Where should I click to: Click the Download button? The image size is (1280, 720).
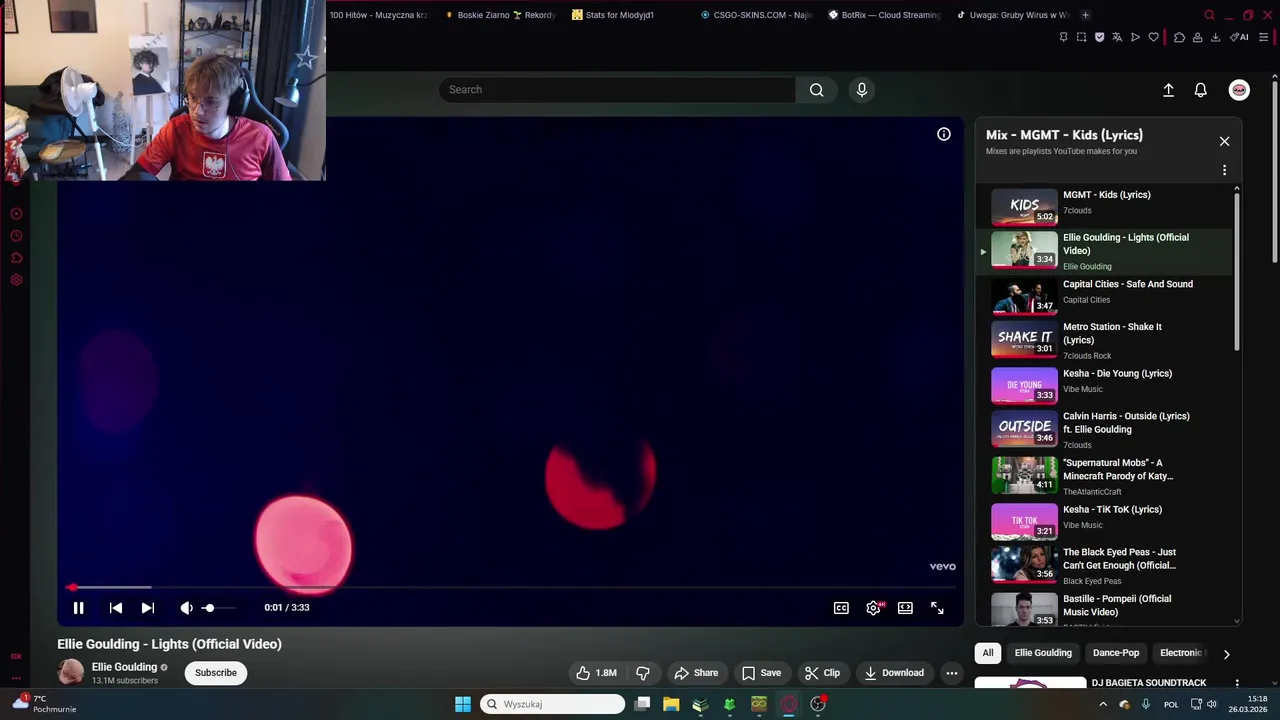point(894,673)
